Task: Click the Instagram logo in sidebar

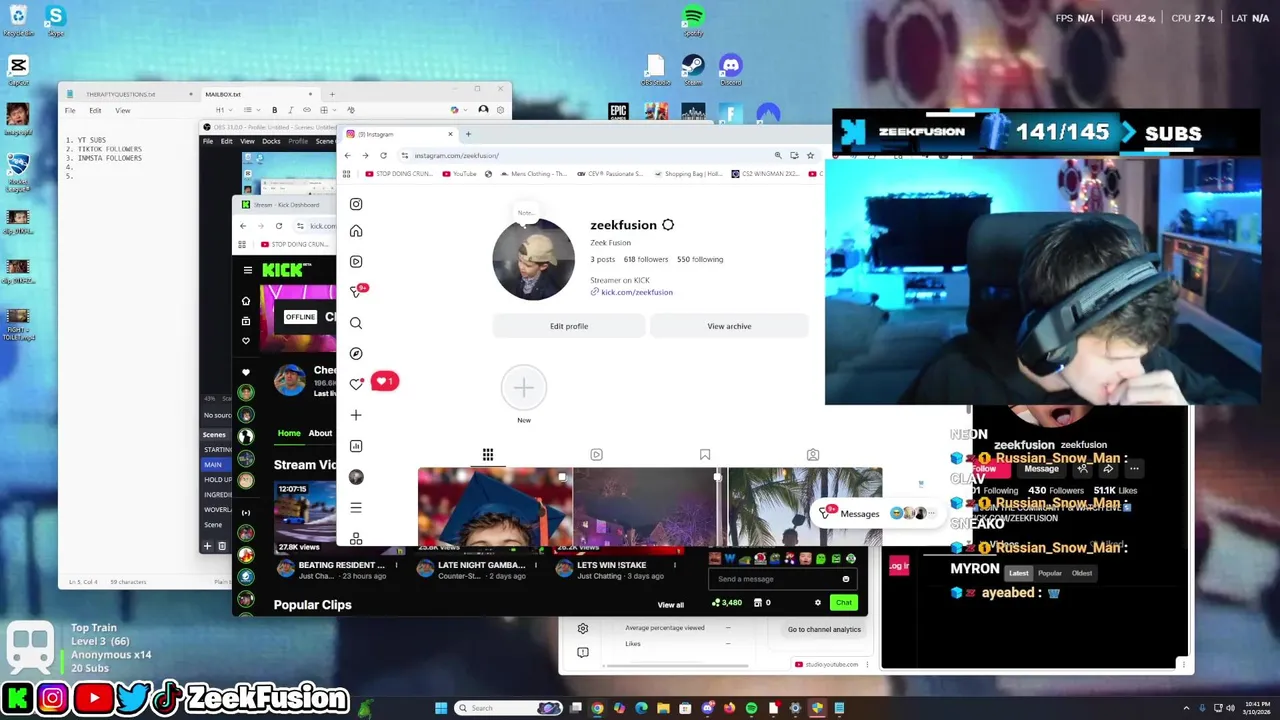Action: point(356,204)
